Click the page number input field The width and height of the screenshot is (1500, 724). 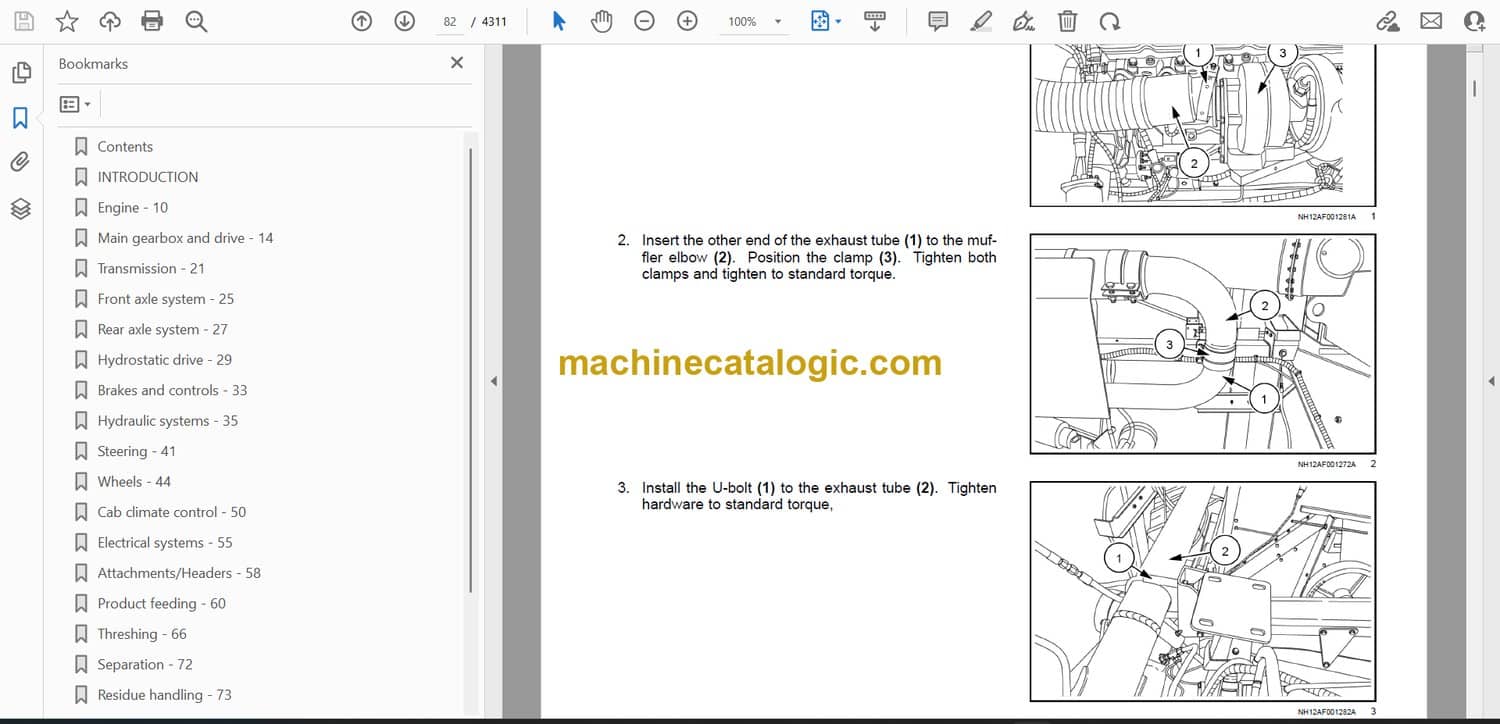coord(450,21)
